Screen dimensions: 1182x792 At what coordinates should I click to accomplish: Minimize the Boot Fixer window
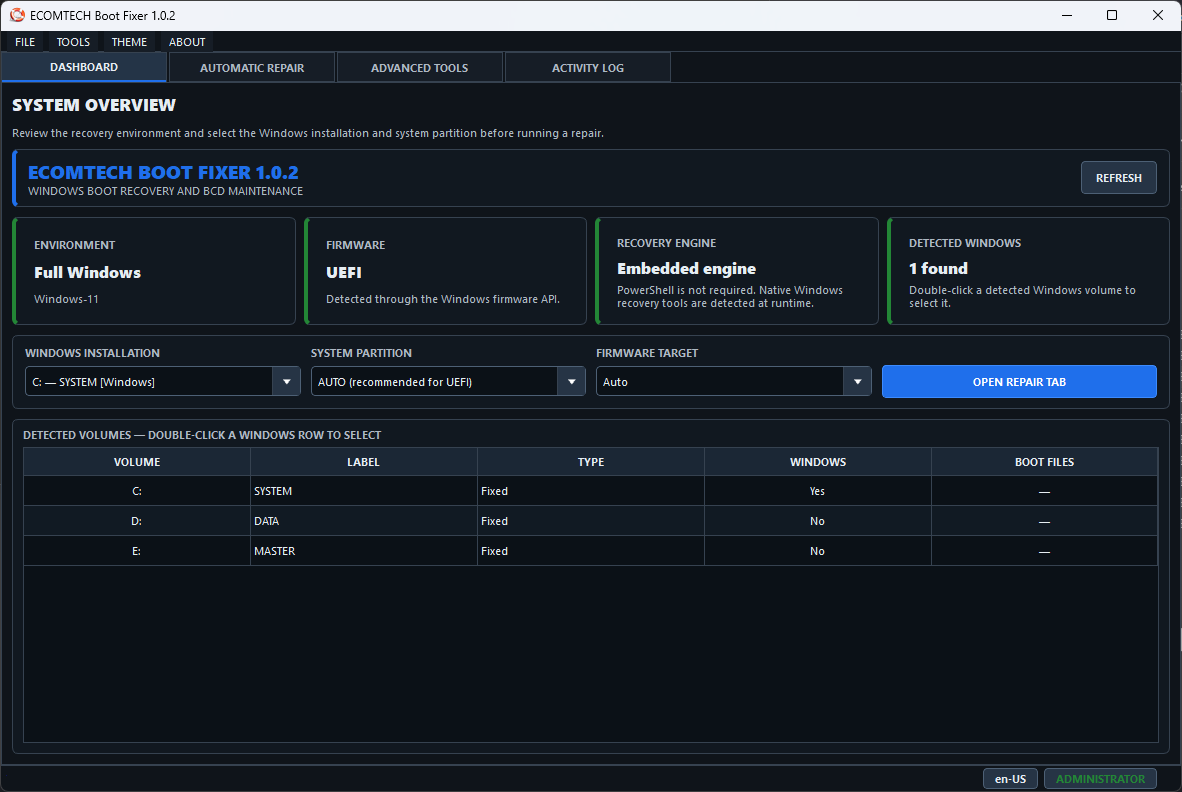point(1067,15)
